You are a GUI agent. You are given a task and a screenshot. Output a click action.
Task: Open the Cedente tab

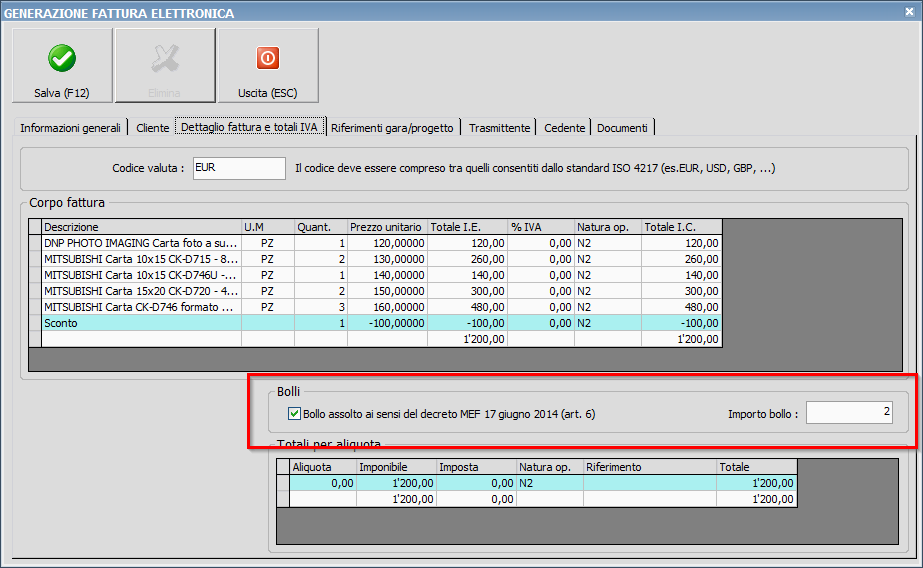564,128
